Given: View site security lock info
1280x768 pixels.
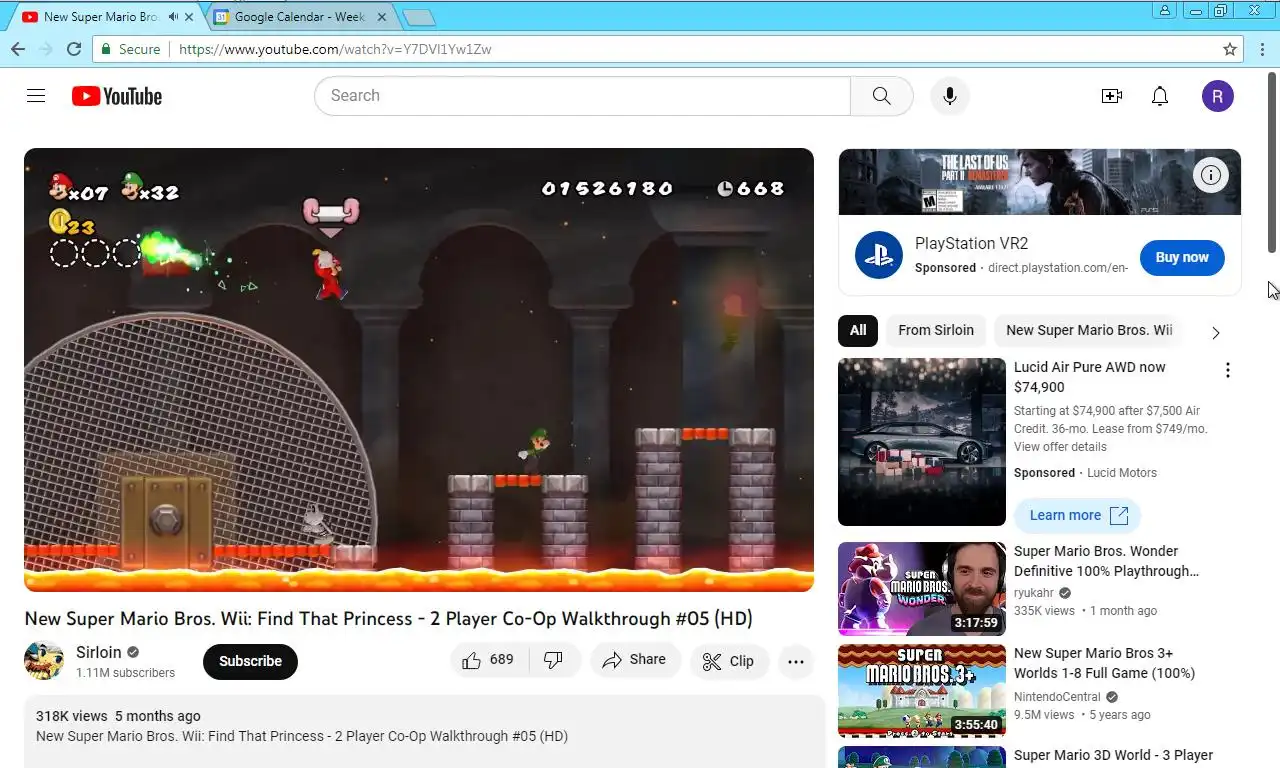Looking at the screenshot, I should coord(107,49).
